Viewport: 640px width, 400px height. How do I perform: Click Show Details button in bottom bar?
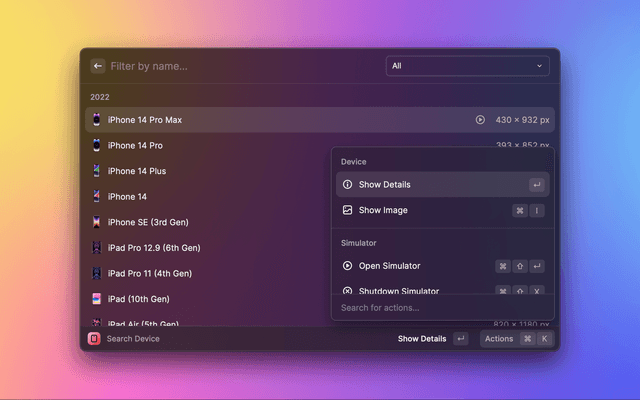(x=422, y=339)
